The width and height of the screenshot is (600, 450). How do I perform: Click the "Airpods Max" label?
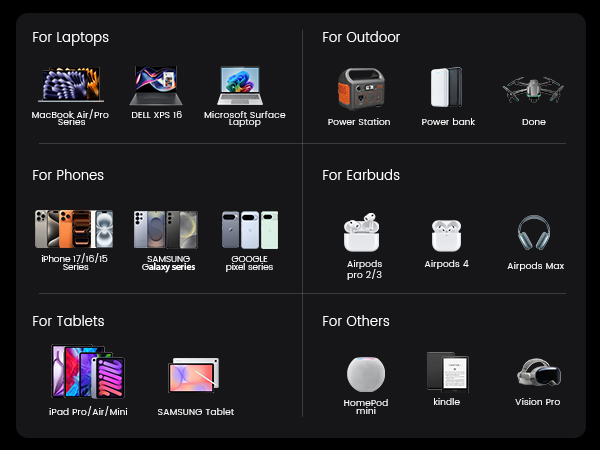536,266
